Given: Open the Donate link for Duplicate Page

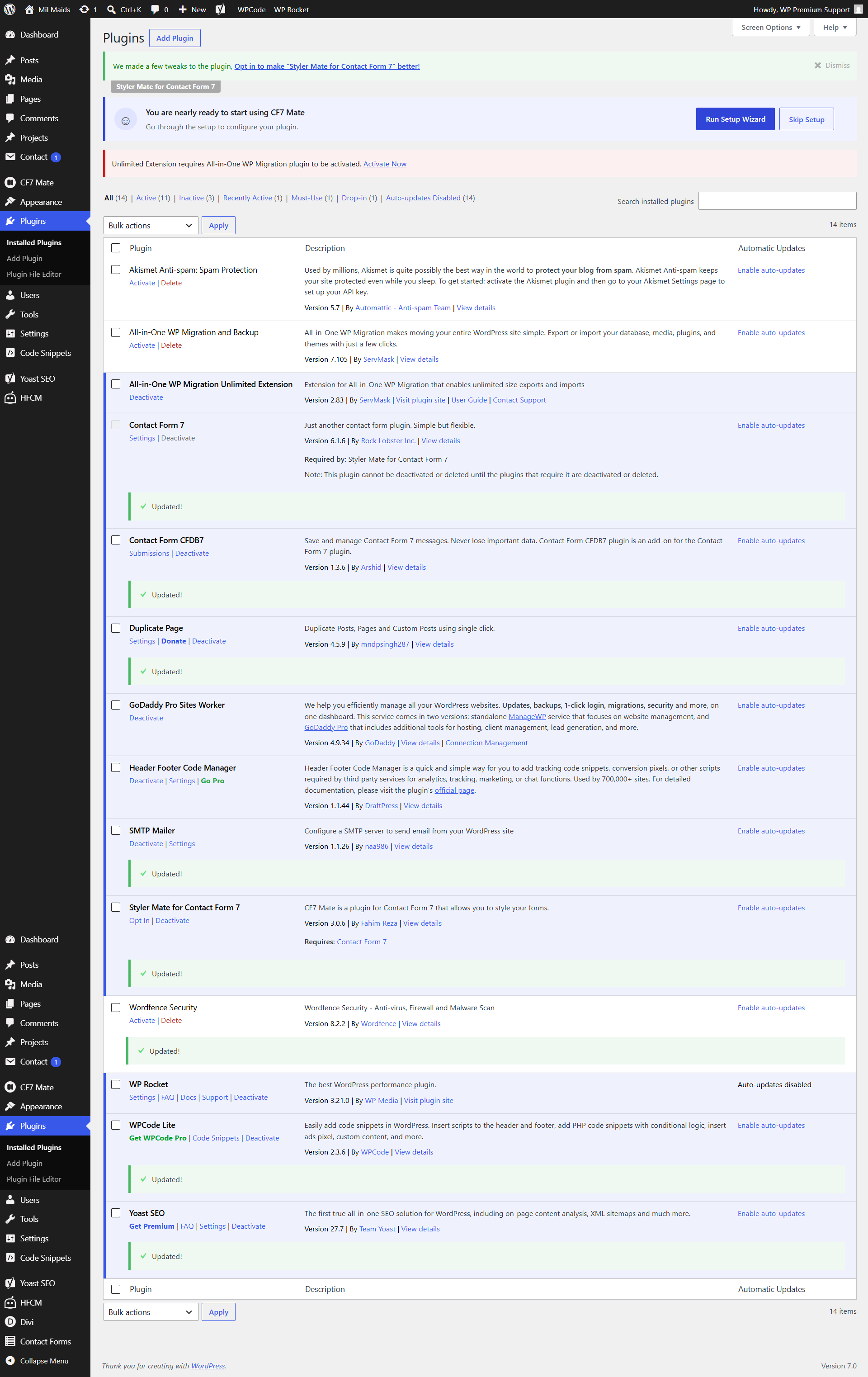Looking at the screenshot, I should [174, 641].
